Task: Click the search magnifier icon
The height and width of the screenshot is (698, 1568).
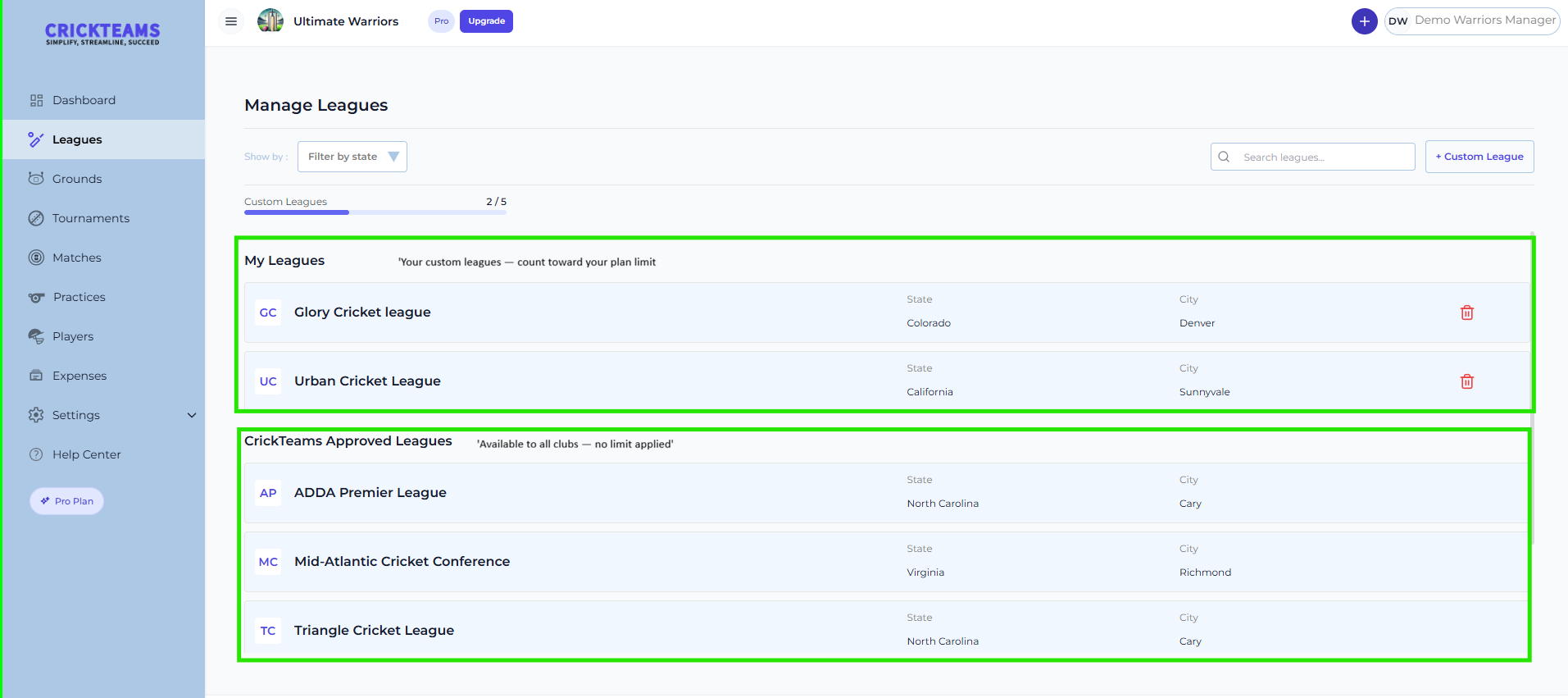Action: 1224,157
